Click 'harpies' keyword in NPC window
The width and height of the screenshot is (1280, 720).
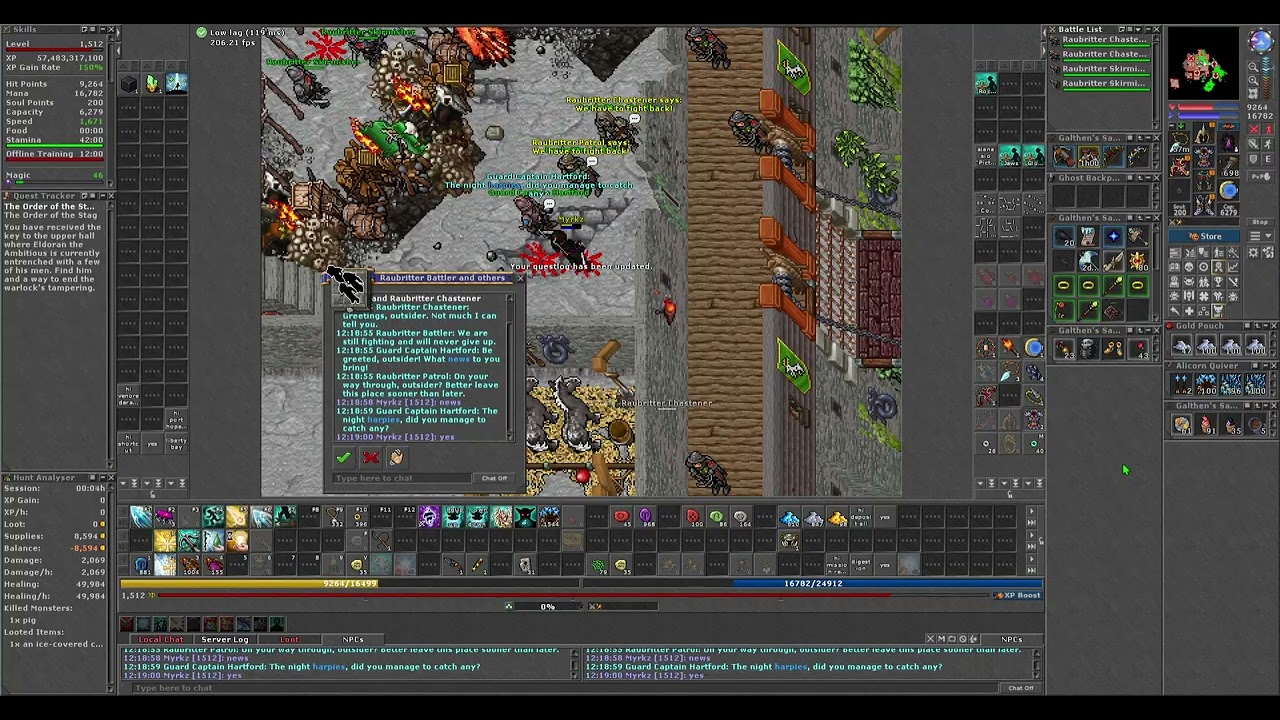(x=383, y=419)
